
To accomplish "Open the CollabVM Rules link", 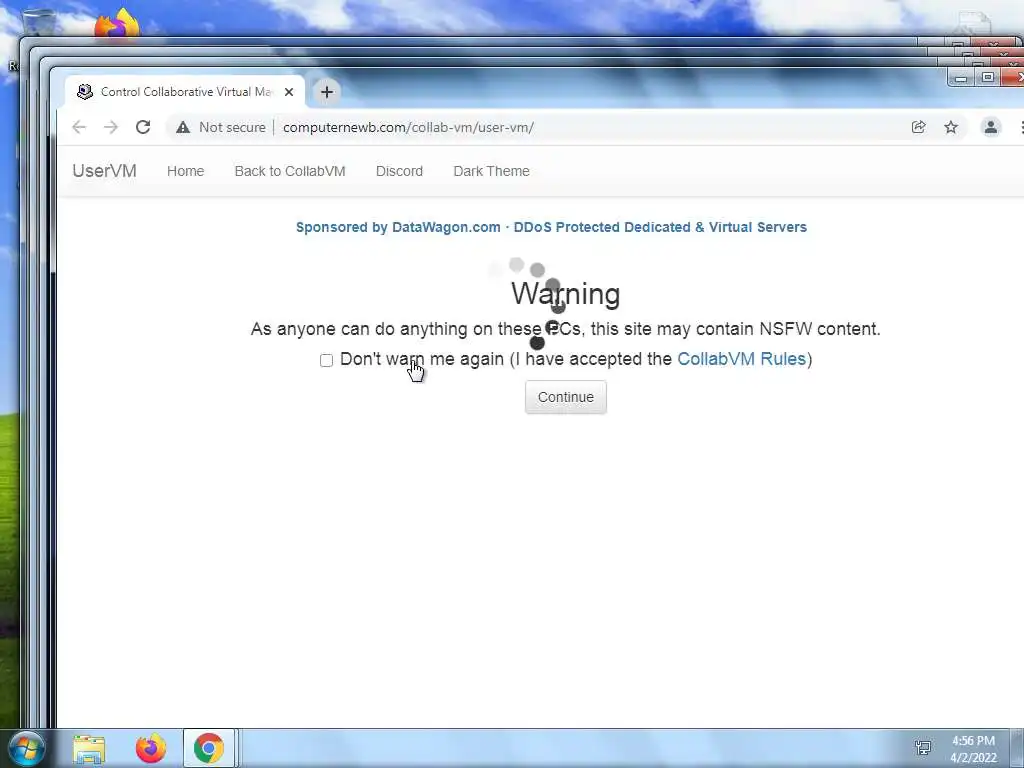I will click(741, 359).
